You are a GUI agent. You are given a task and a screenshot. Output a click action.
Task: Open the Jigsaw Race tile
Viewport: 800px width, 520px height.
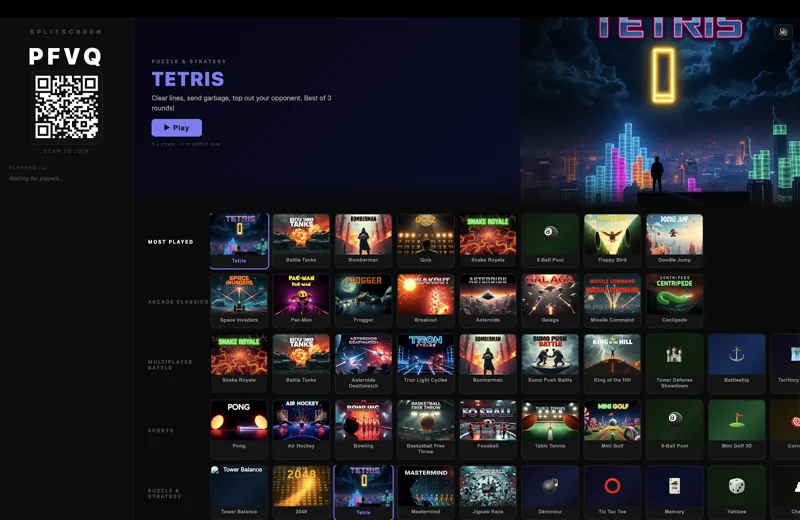[488, 492]
